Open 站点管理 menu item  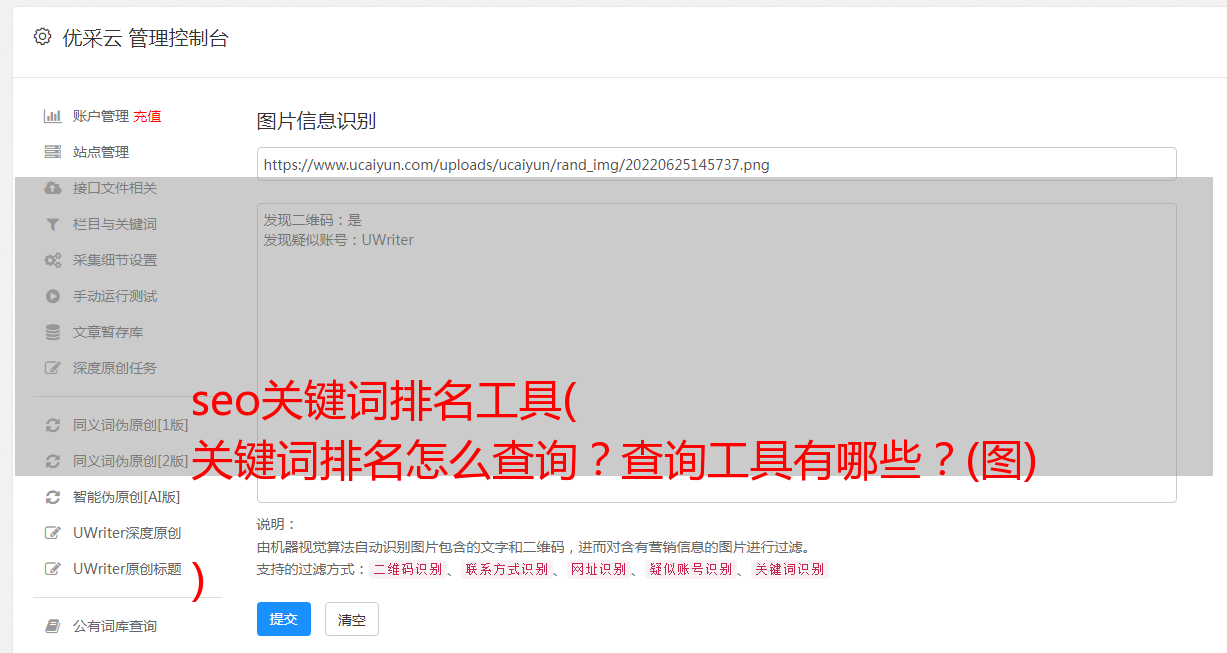101,152
